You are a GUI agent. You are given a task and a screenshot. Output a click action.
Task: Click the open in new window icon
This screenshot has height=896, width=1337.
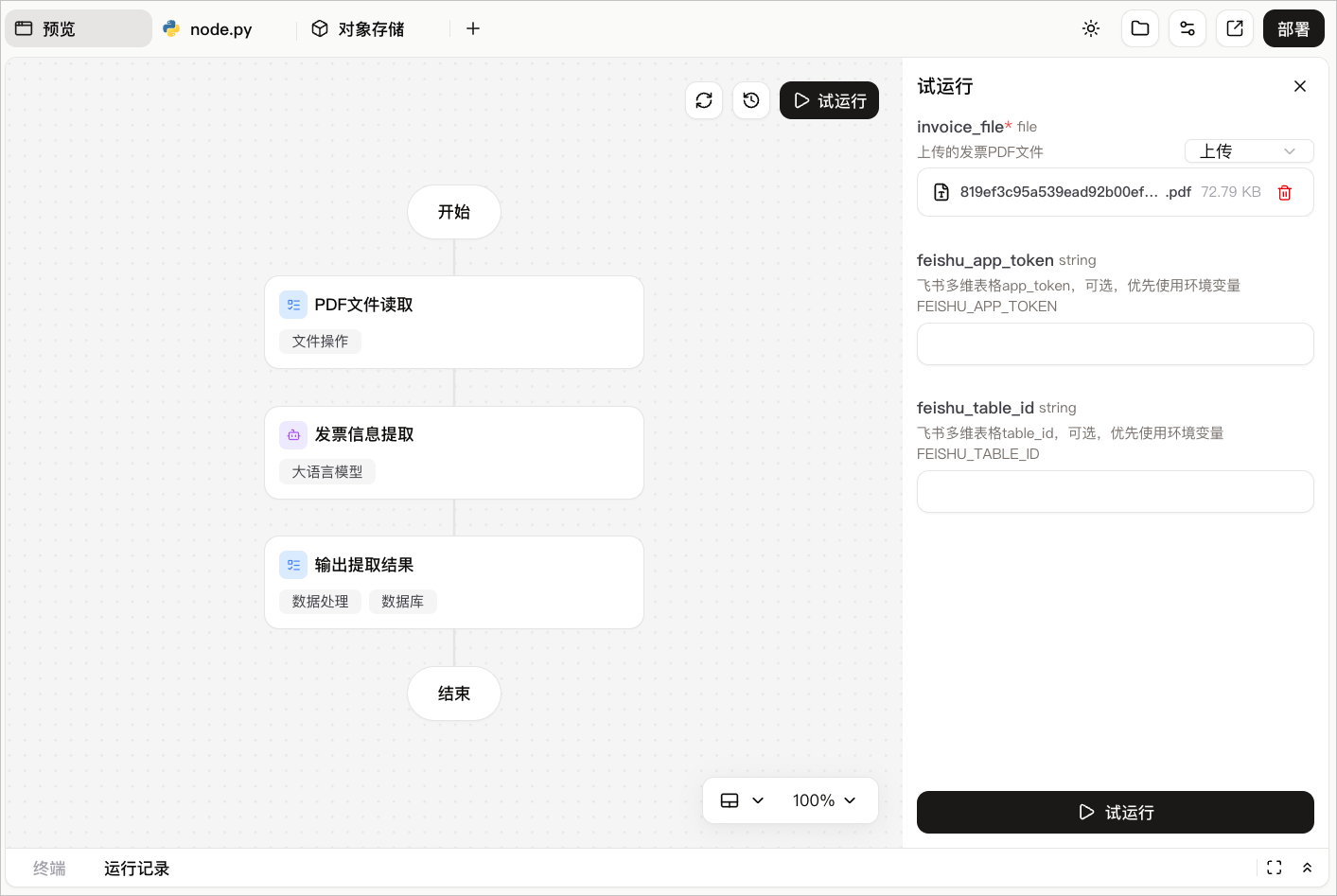point(1235,28)
